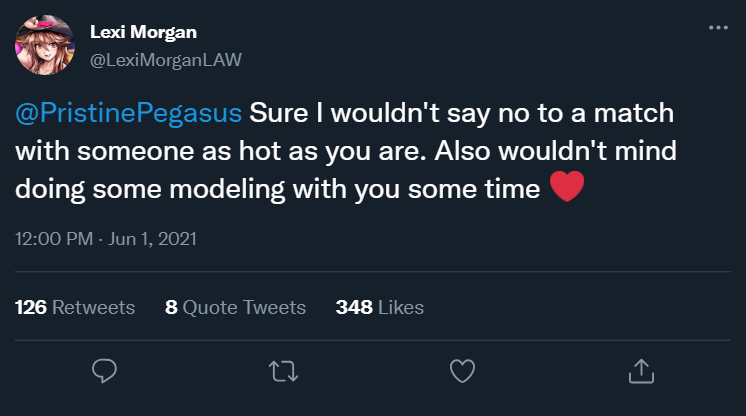This screenshot has height=416, width=746.
Task: Click the number 126 beside Retweets
Action: tap(31, 308)
